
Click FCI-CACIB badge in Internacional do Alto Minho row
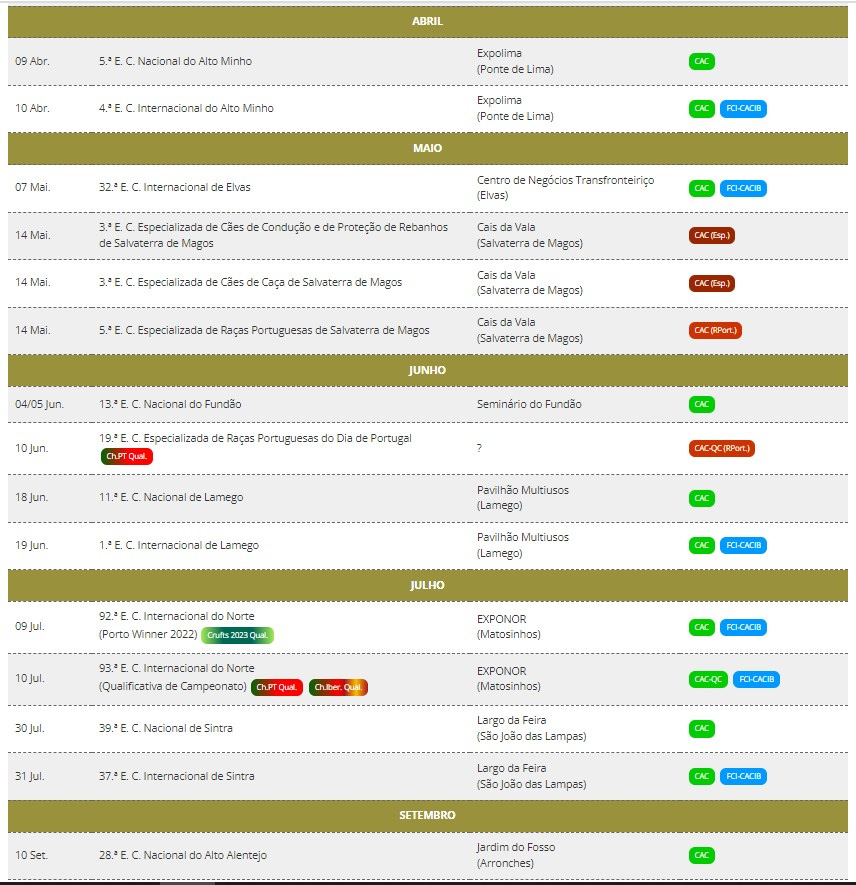point(743,108)
